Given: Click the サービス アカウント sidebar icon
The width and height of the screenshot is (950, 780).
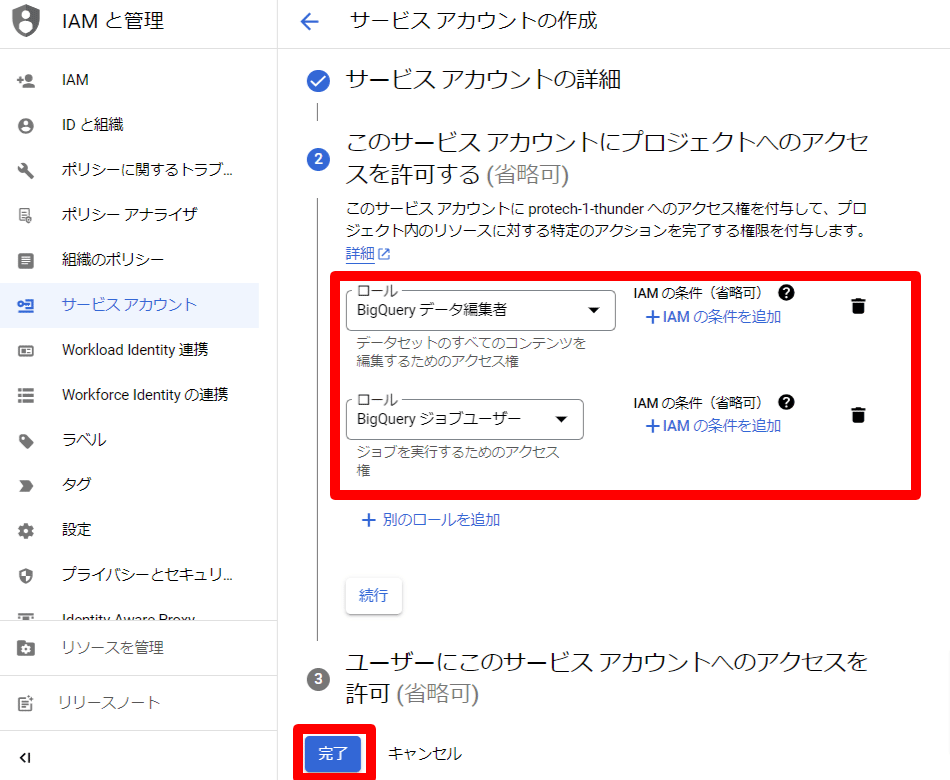Looking at the screenshot, I should pyautogui.click(x=25, y=305).
